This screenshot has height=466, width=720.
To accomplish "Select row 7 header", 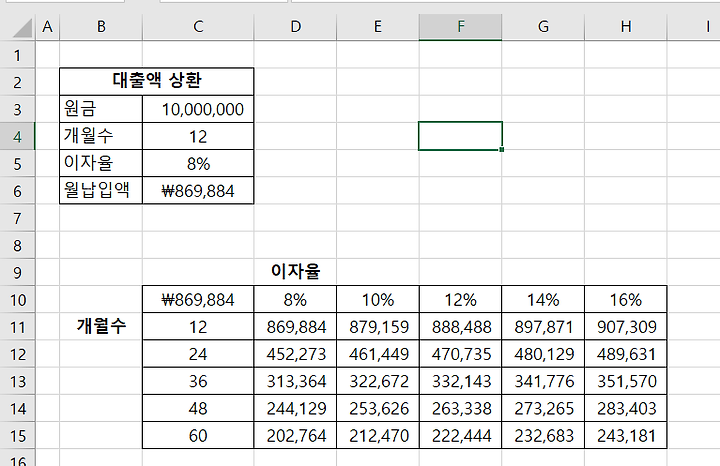I will point(17,218).
